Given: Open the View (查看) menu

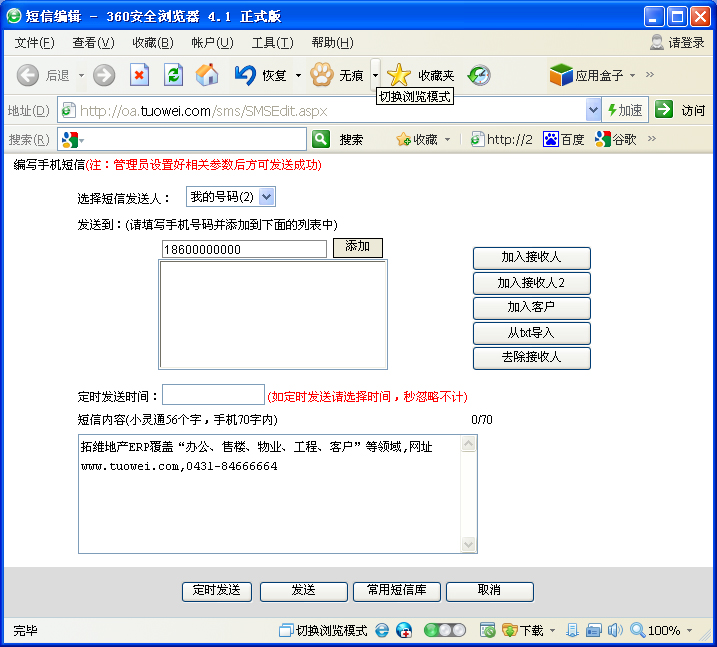Looking at the screenshot, I should pyautogui.click(x=93, y=43).
